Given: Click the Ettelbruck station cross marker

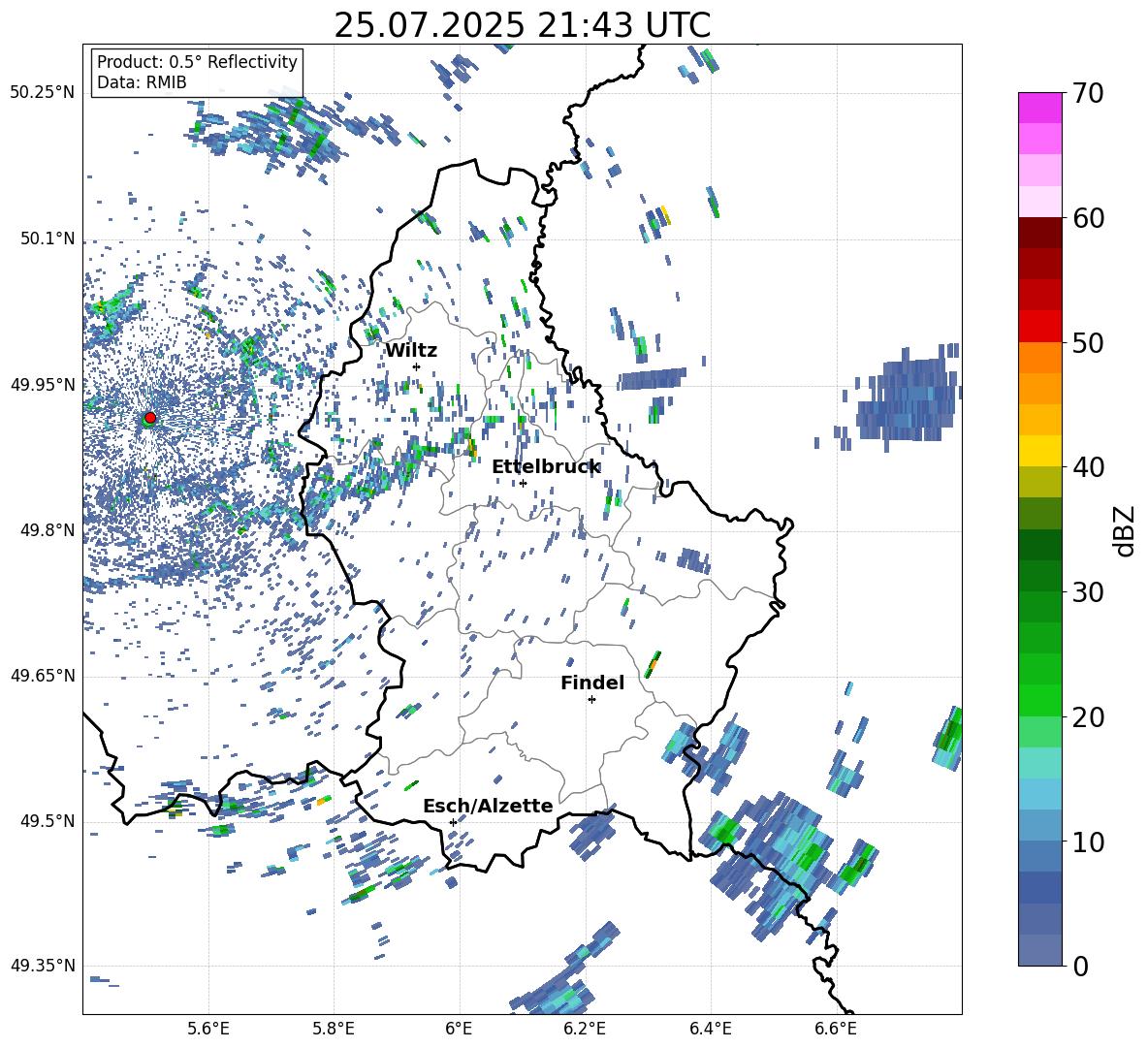Looking at the screenshot, I should click(x=523, y=483).
